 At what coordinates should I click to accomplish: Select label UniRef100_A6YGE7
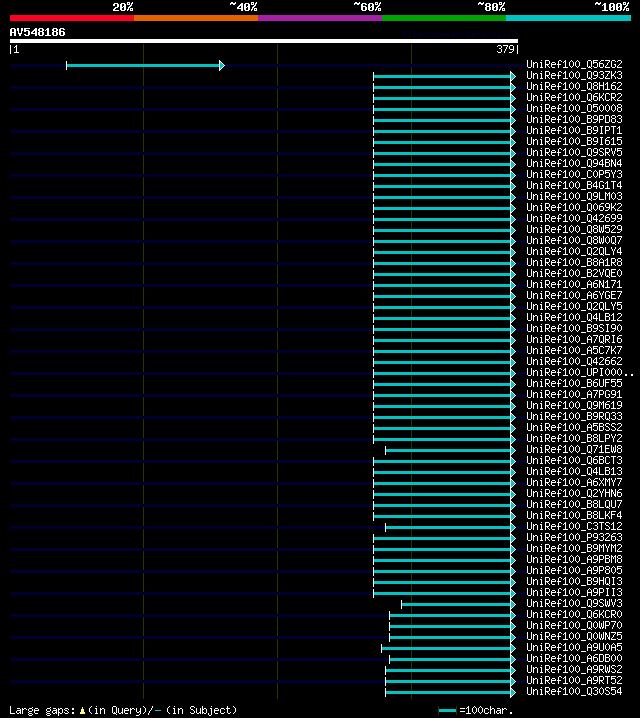574,295
